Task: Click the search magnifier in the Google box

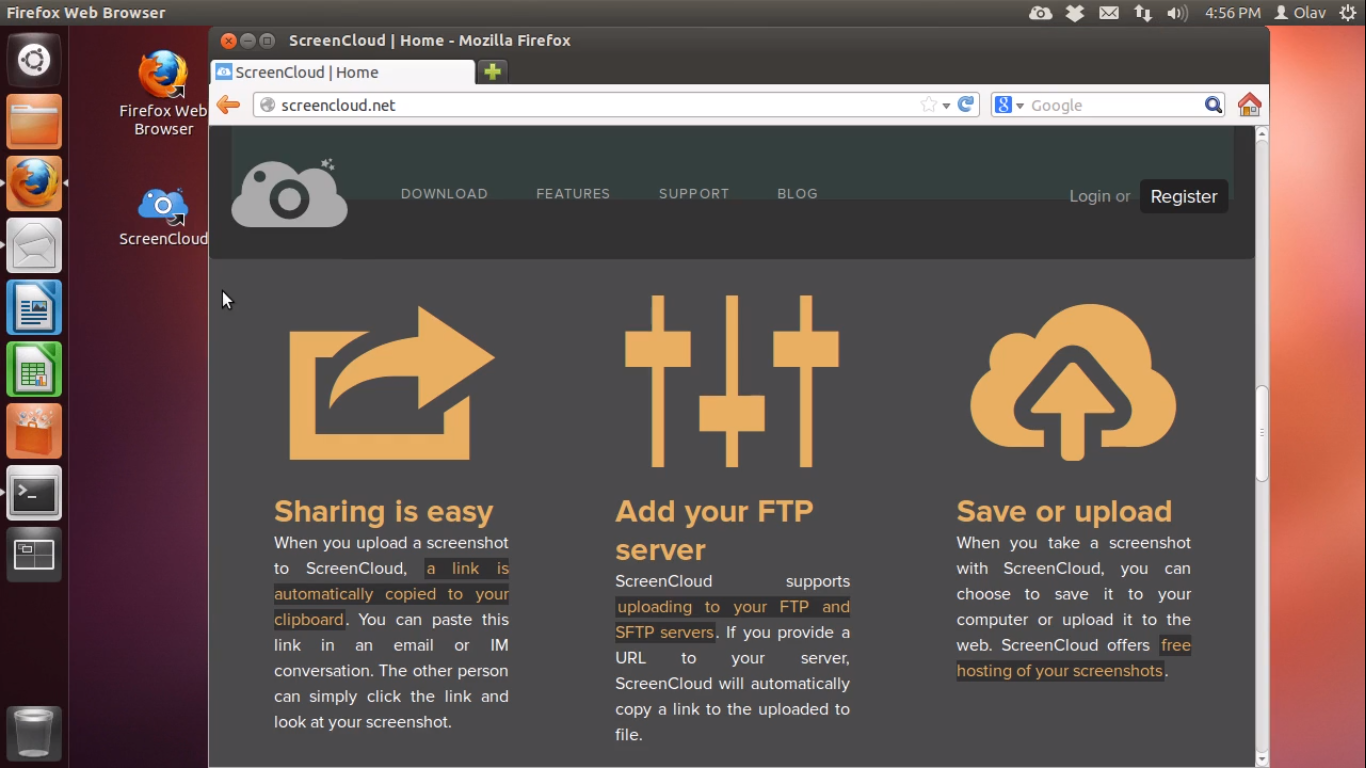Action: [x=1213, y=105]
